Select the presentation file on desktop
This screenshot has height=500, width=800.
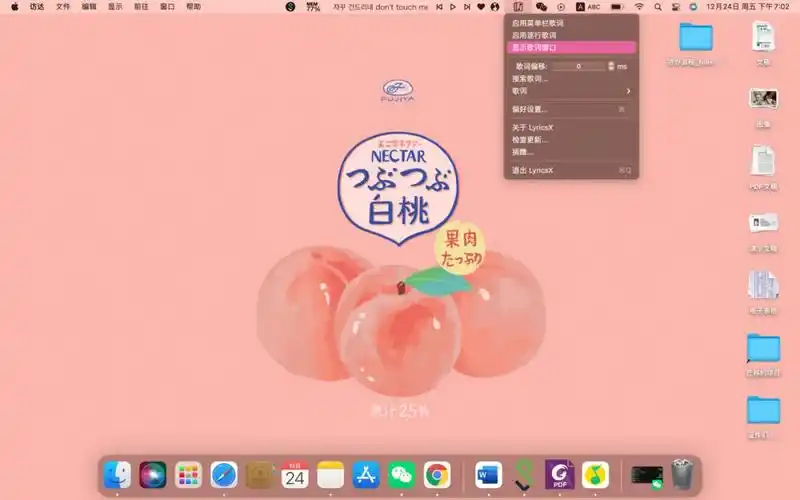tap(763, 223)
